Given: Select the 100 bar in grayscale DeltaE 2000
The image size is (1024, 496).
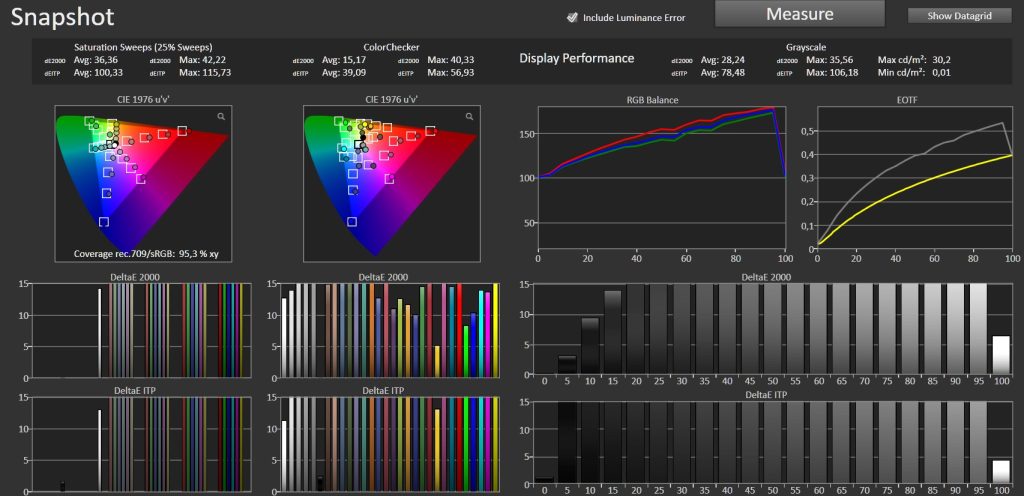Looking at the screenshot, I should (x=1001, y=354).
